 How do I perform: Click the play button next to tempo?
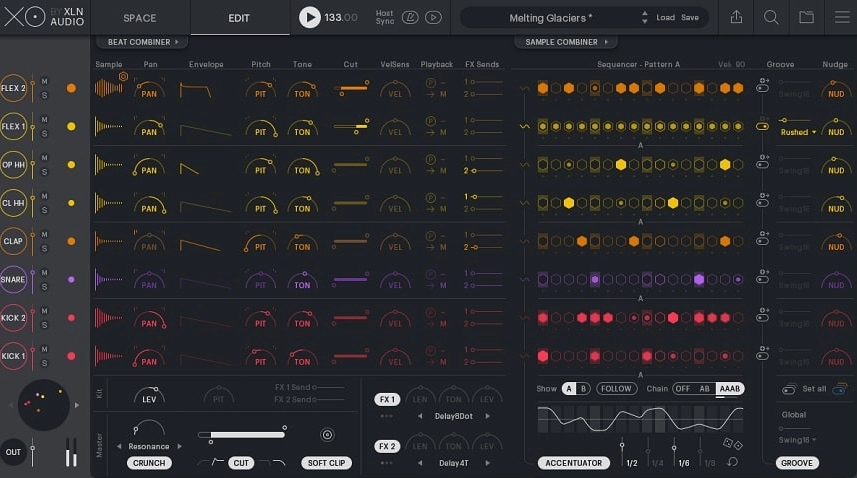[x=309, y=17]
